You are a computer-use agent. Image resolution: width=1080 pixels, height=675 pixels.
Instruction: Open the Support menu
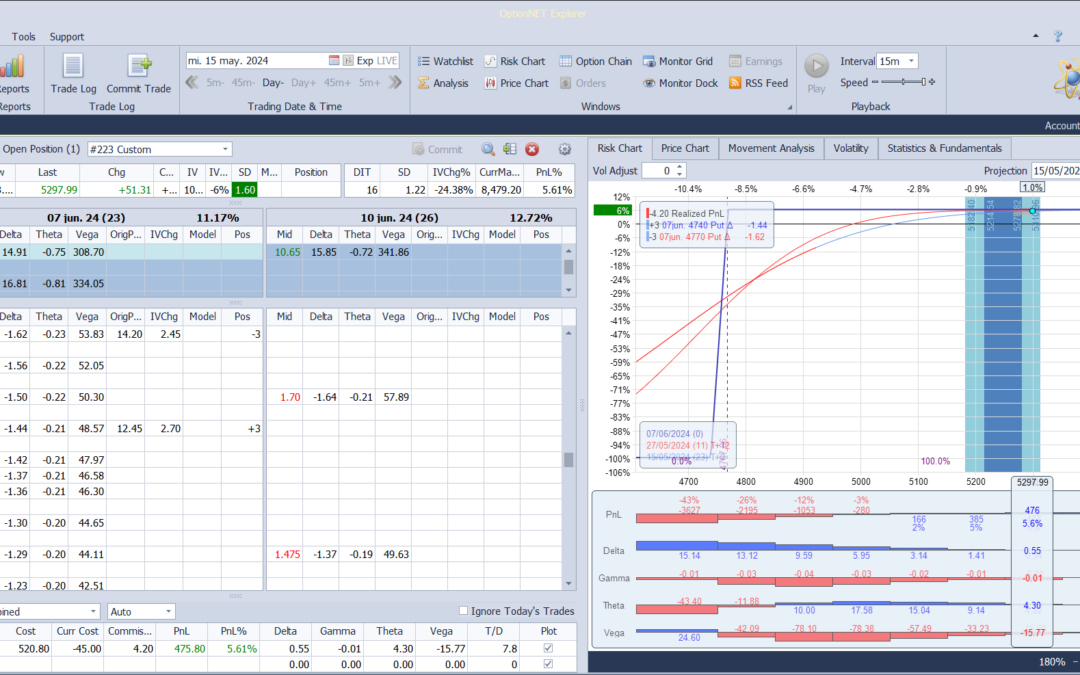point(67,37)
